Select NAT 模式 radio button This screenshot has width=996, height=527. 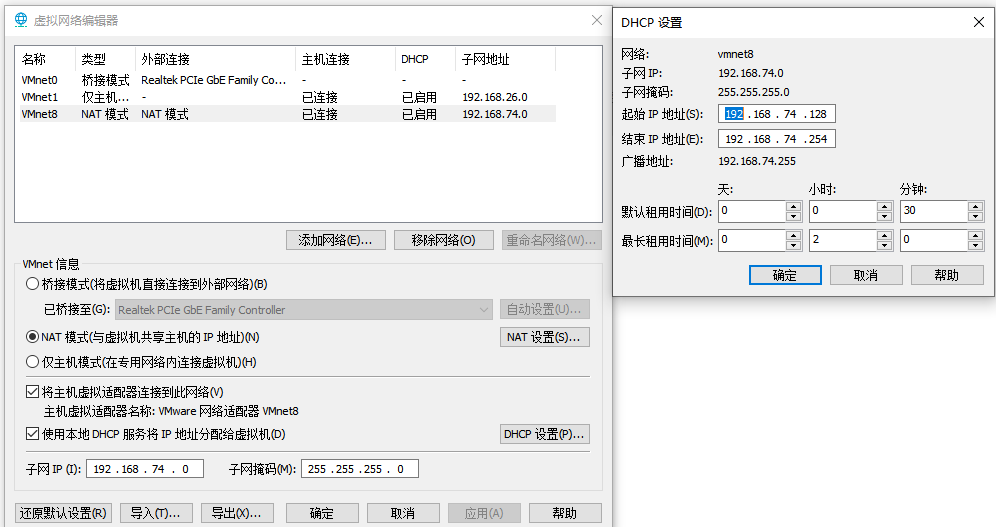coord(32,337)
